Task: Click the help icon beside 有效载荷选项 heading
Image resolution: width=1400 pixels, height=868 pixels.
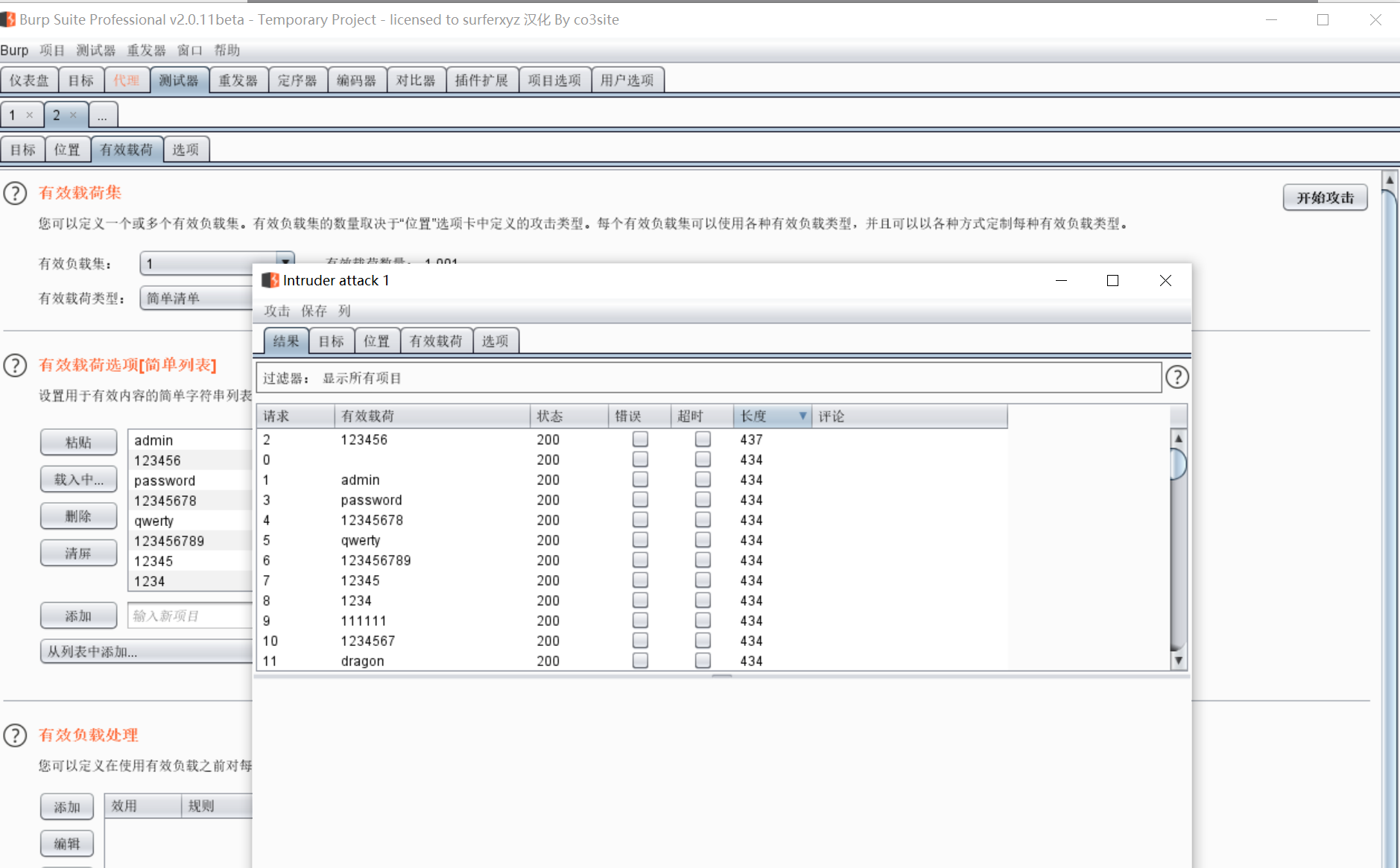Action: pyautogui.click(x=16, y=365)
